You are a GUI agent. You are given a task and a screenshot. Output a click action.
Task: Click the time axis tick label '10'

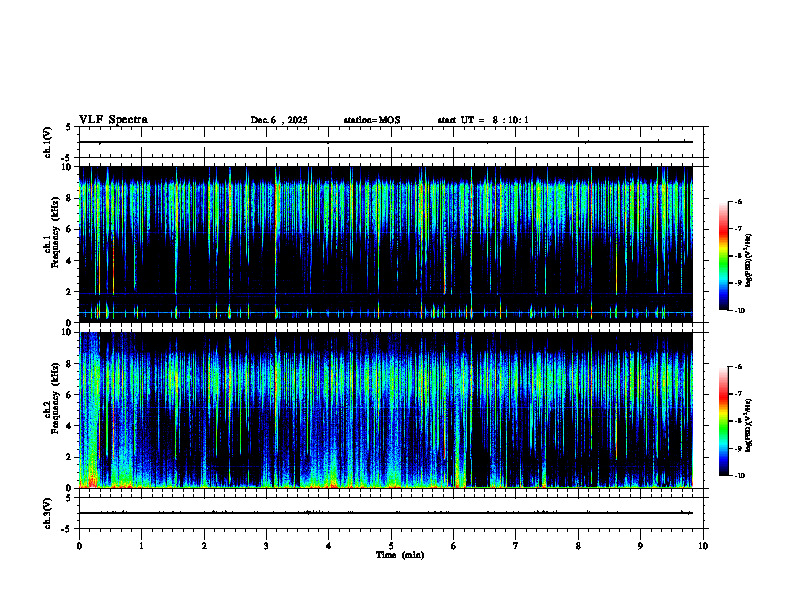[703, 546]
